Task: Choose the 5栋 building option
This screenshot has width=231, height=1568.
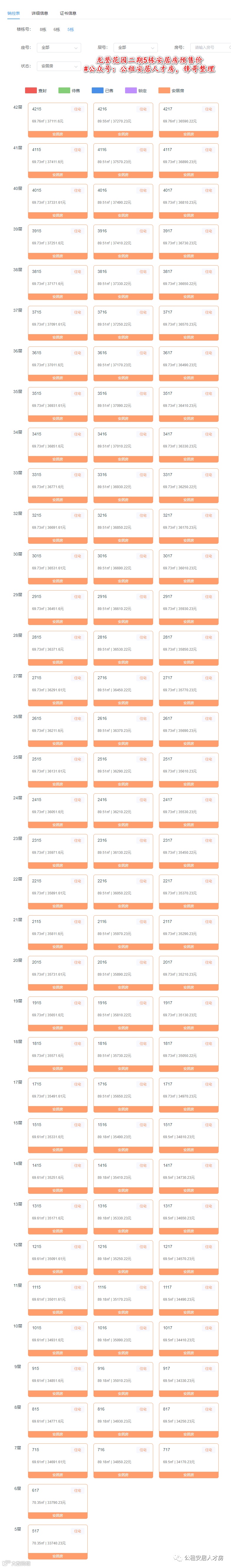Action: tap(71, 29)
